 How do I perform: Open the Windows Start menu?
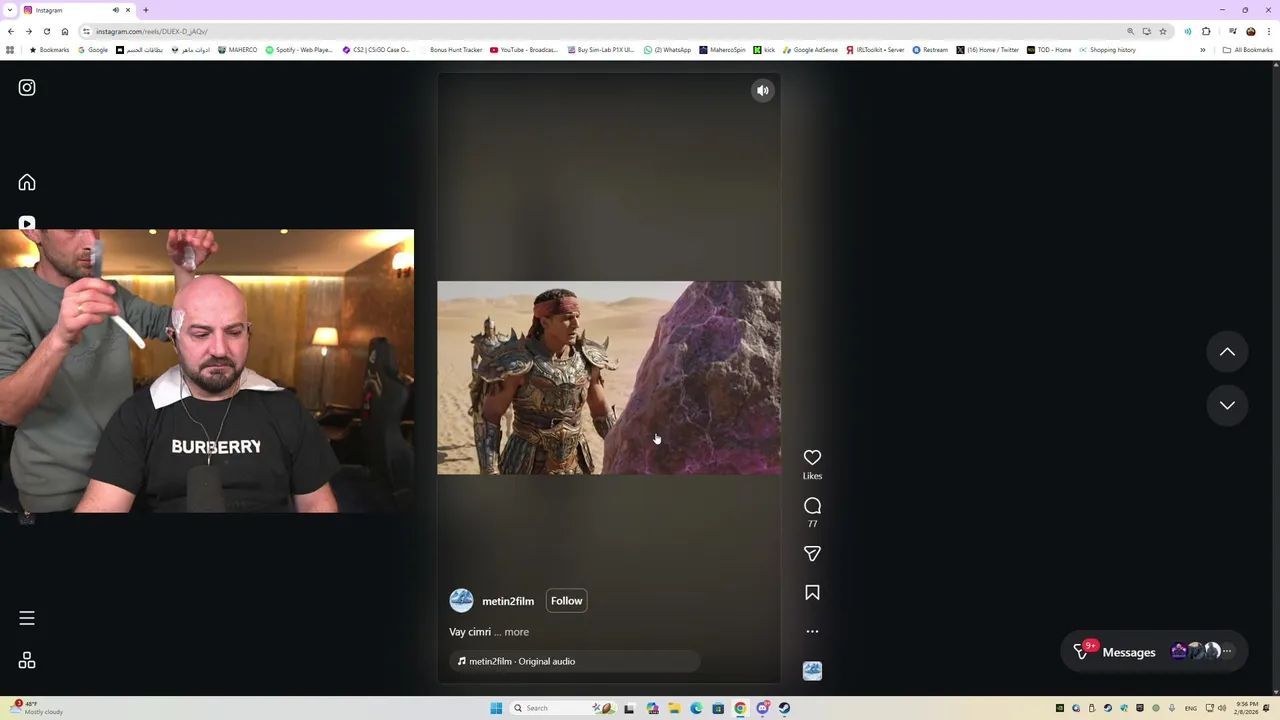(496, 708)
